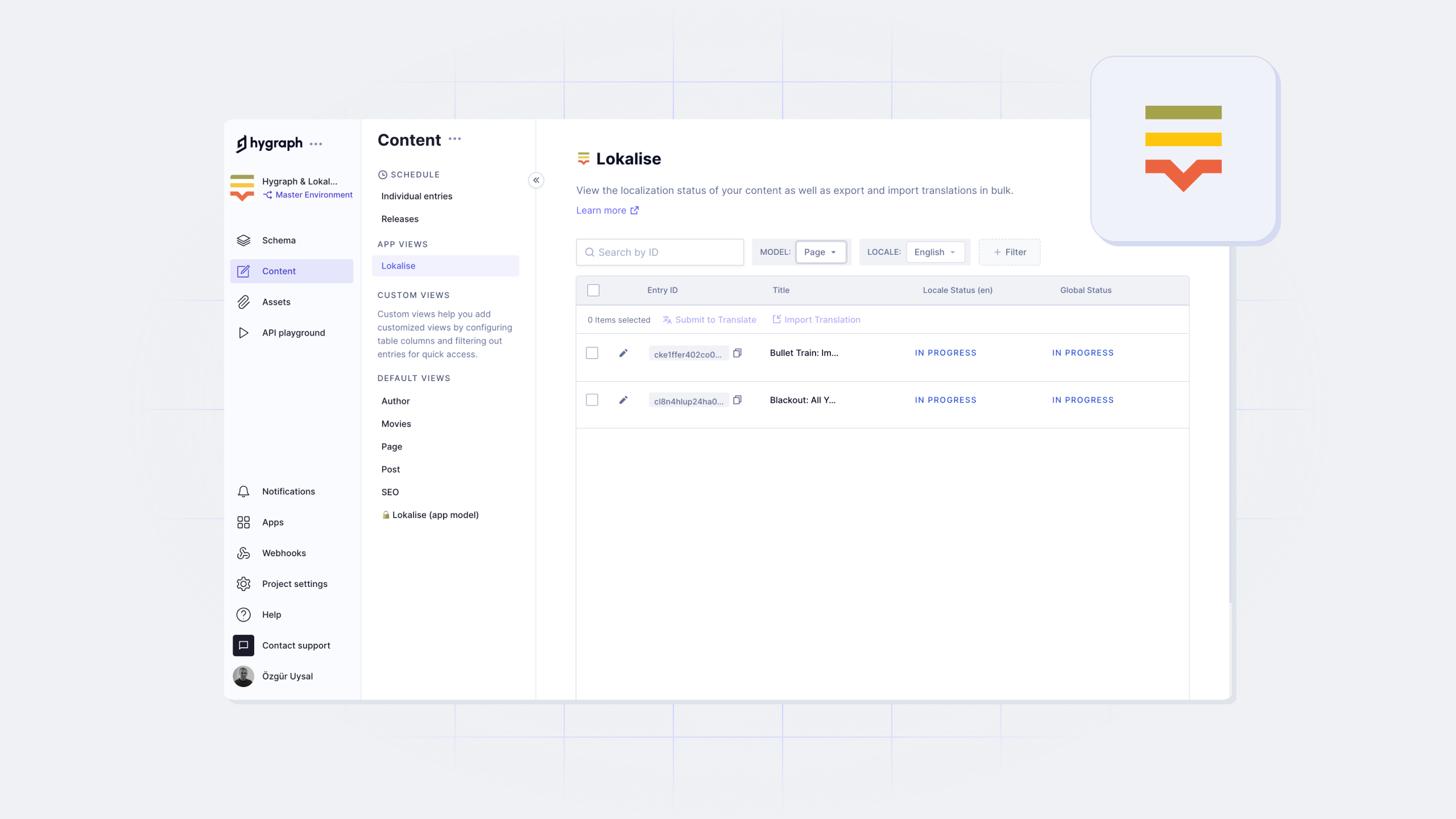The image size is (1456, 819).
Task: Click the Schedule clock icon
Action: pyautogui.click(x=383, y=175)
